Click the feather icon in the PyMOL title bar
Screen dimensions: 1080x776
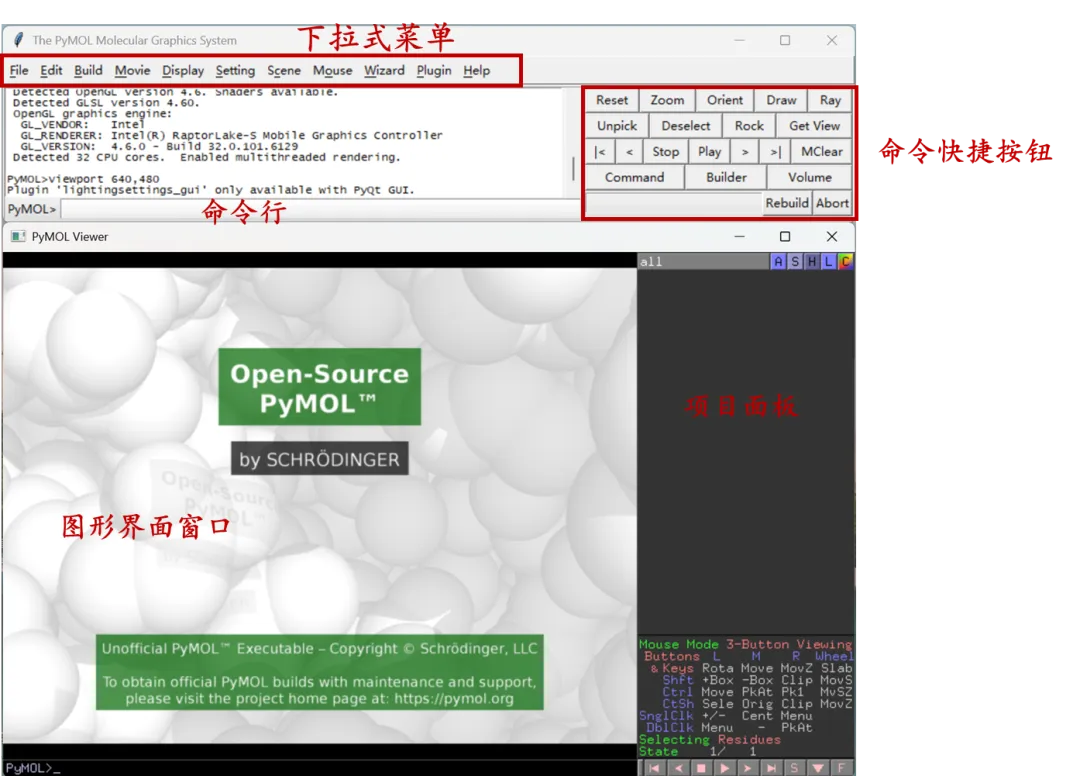19,40
